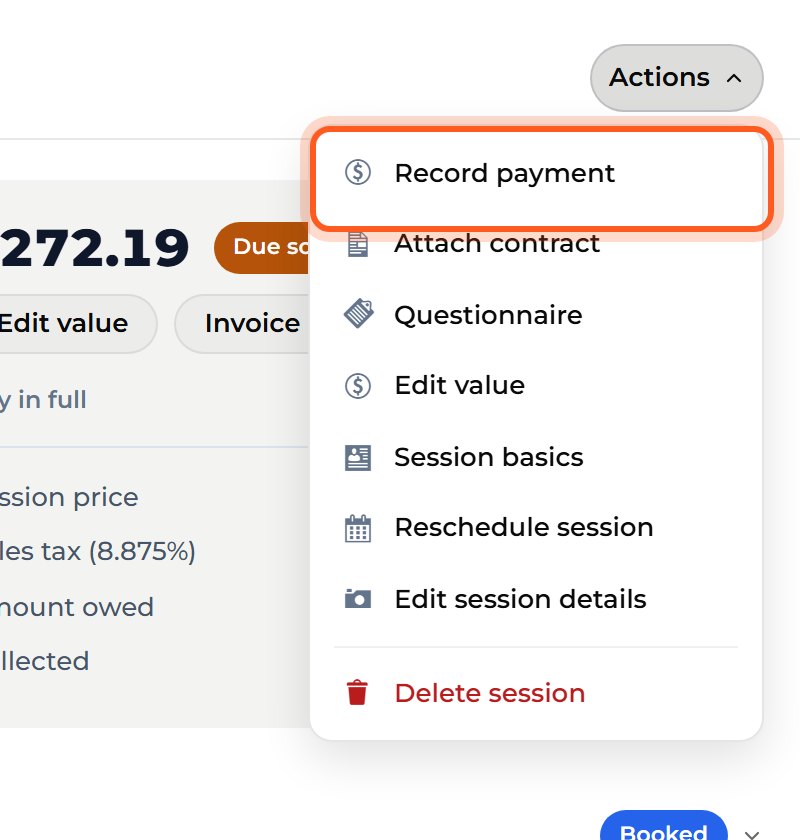Open the blue Booked status button

point(663,826)
